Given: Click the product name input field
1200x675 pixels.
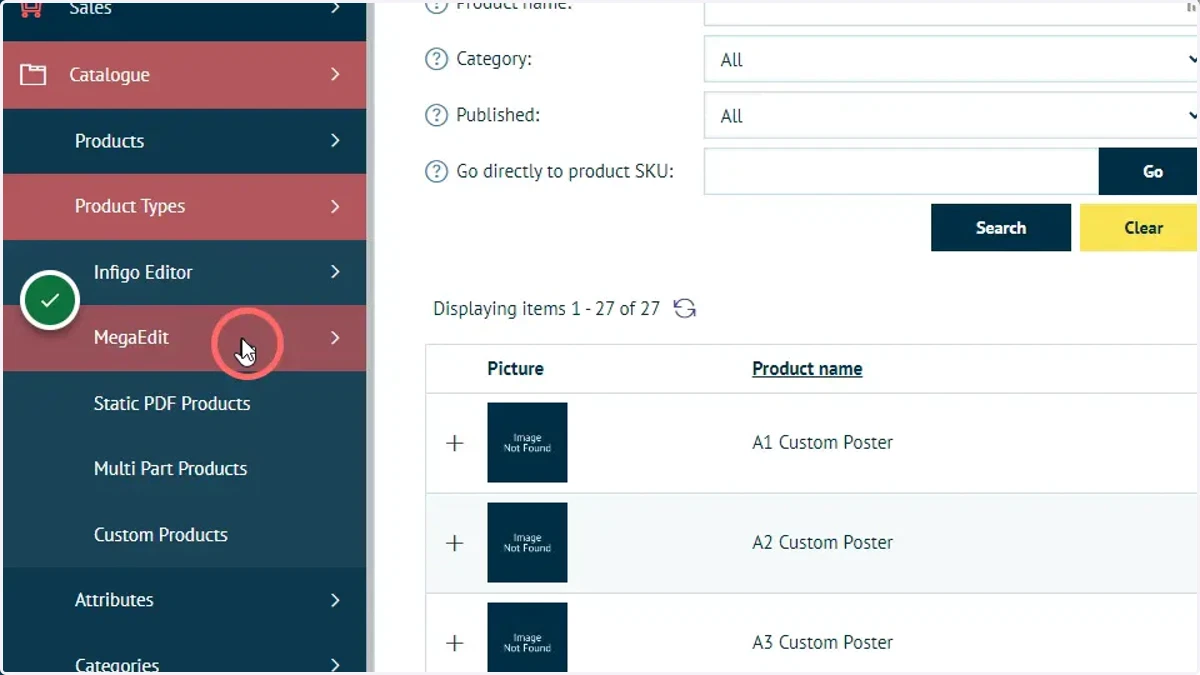Looking at the screenshot, I should click(950, 13).
